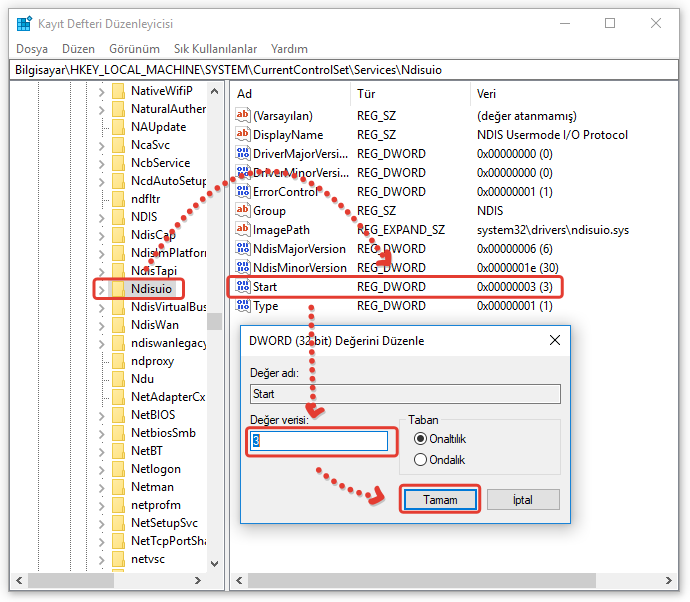Choose the Ondalık base option
Viewport: 690px width, 602px height.
(x=420, y=460)
